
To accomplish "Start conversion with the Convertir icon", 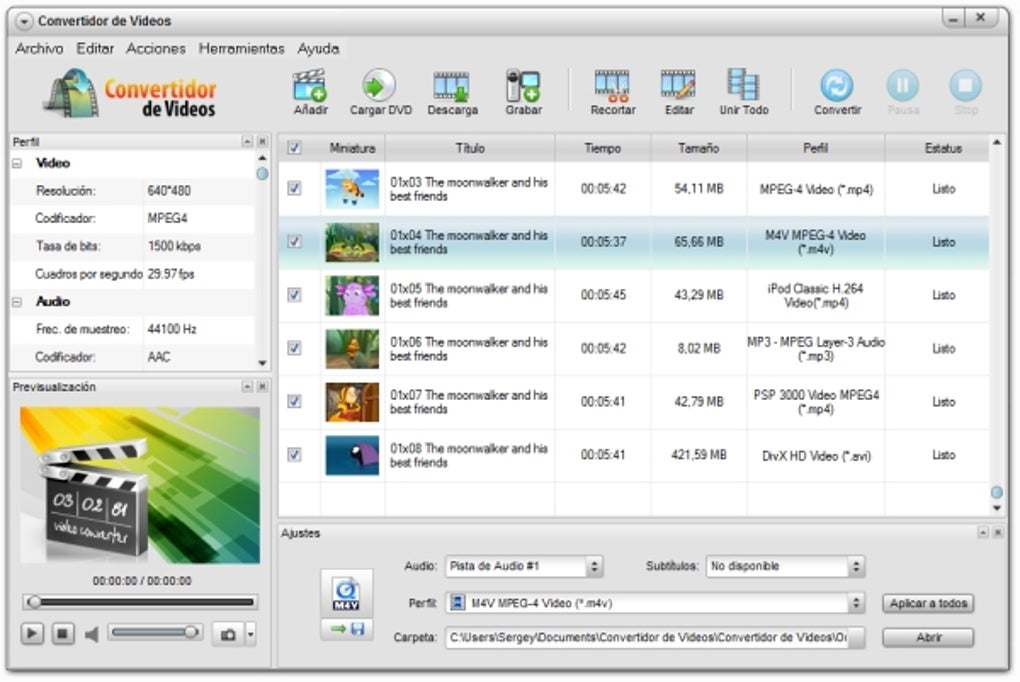I will pyautogui.click(x=837, y=85).
